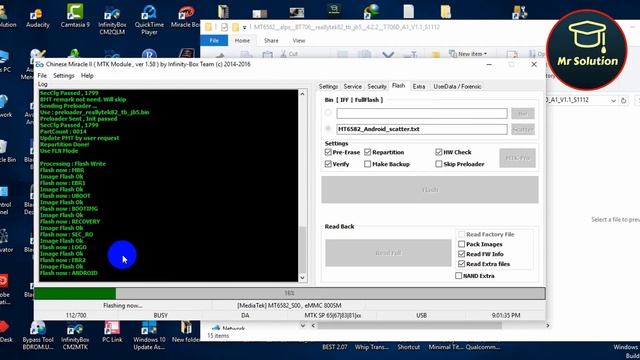
Task: Click the log scroll-down arrow
Action: tap(302, 278)
